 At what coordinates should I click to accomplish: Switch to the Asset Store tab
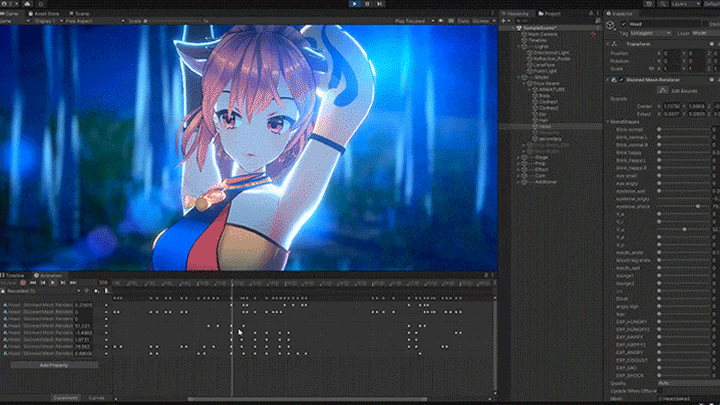(44, 14)
